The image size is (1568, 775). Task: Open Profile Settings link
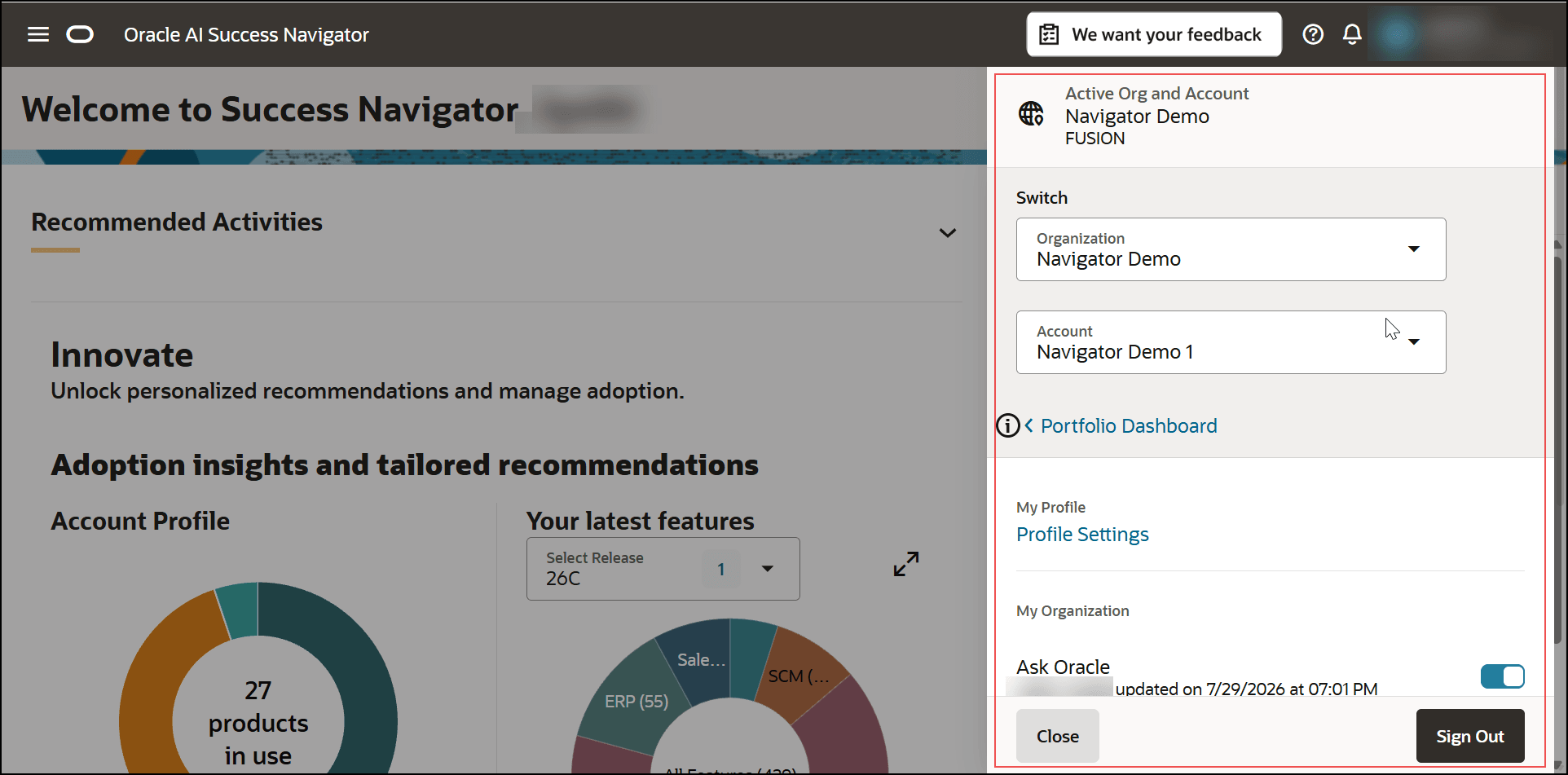coord(1082,535)
